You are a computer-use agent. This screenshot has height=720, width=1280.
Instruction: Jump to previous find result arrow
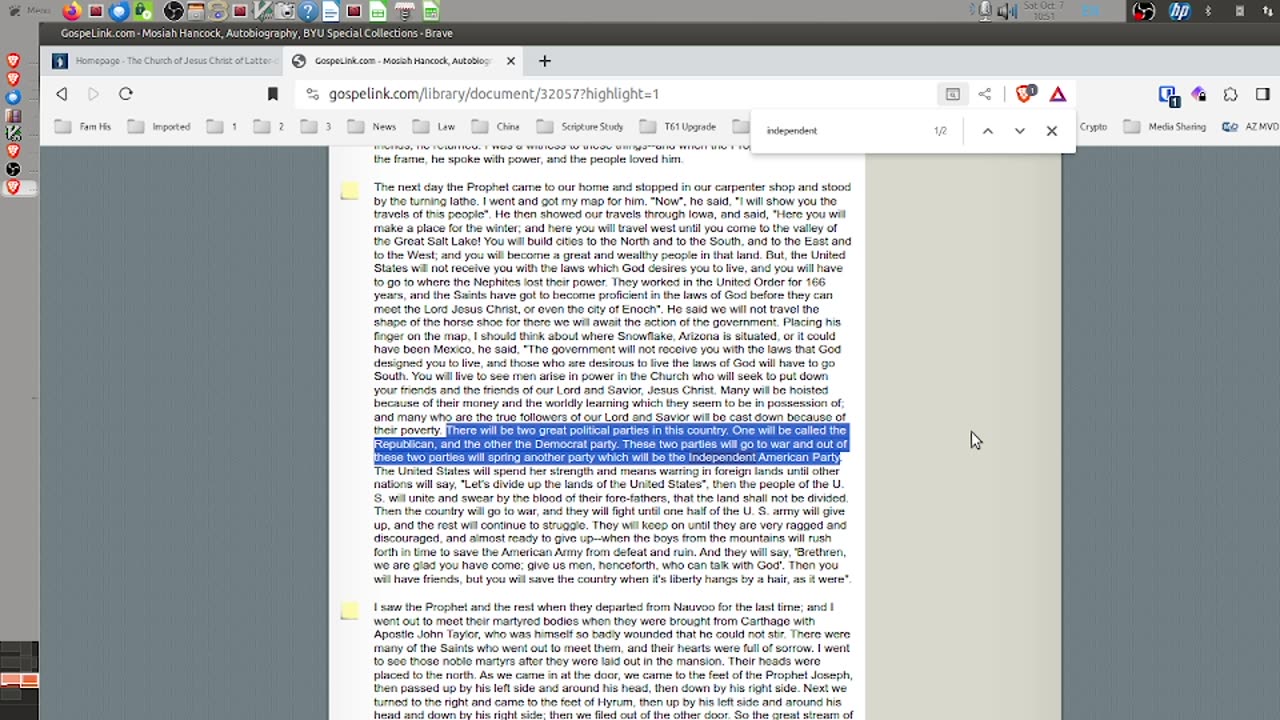[987, 131]
